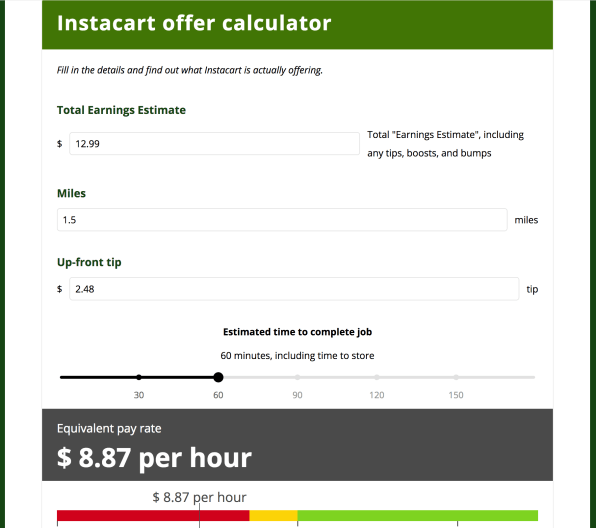Click the green segment of pay rate bar
This screenshot has height=528, width=596.
[418, 515]
